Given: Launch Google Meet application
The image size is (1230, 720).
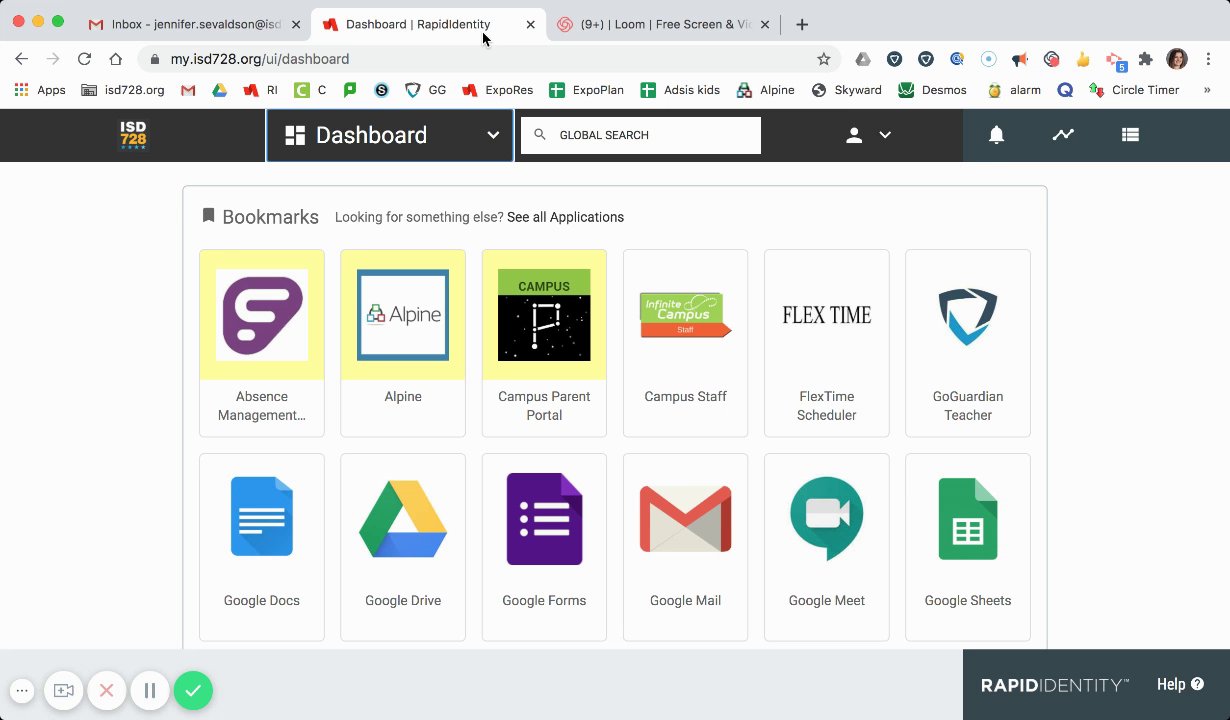Looking at the screenshot, I should point(826,547).
